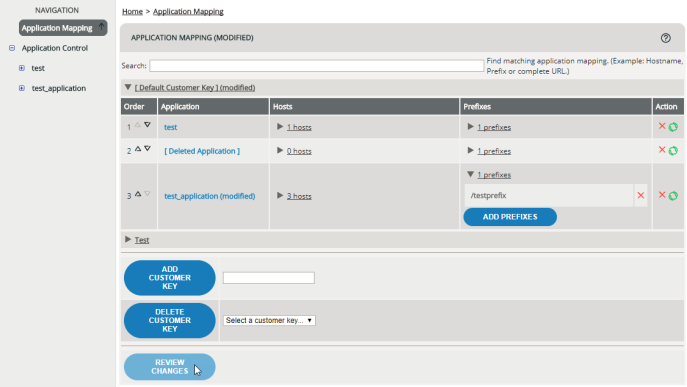The width and height of the screenshot is (687, 387).
Task: Click red delete icon for test_application row
Action: tap(662, 195)
